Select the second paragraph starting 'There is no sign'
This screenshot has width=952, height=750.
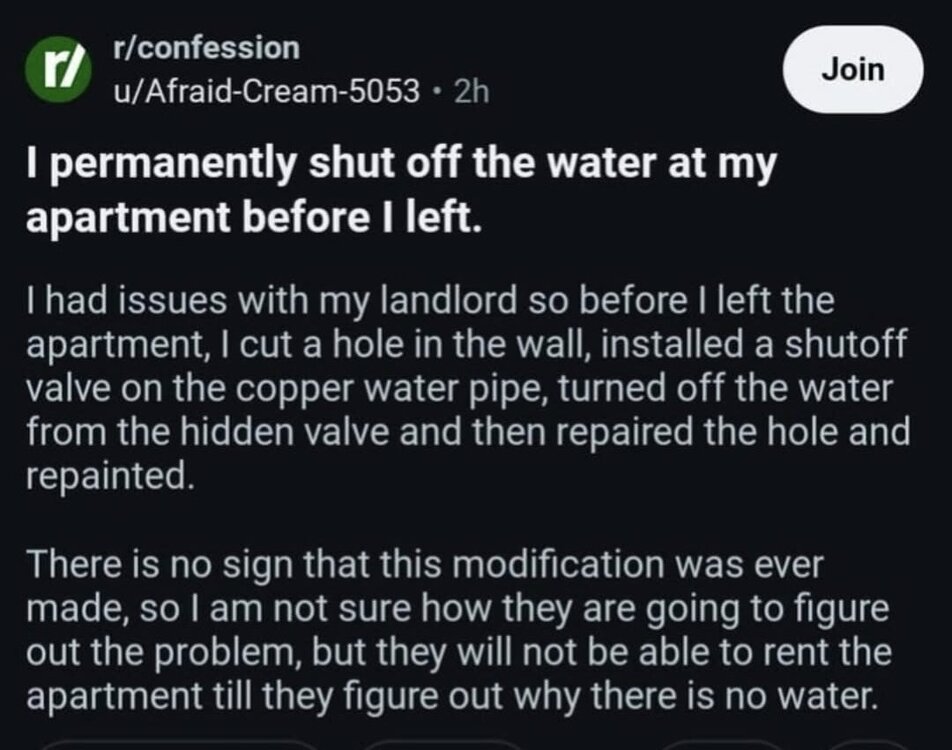click(459, 630)
